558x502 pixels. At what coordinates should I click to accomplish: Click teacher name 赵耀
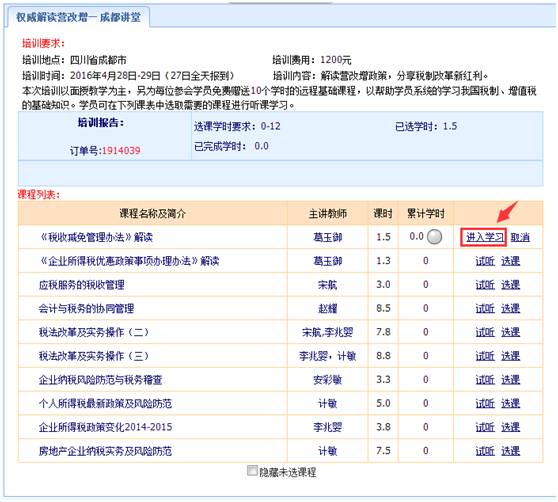[327, 308]
